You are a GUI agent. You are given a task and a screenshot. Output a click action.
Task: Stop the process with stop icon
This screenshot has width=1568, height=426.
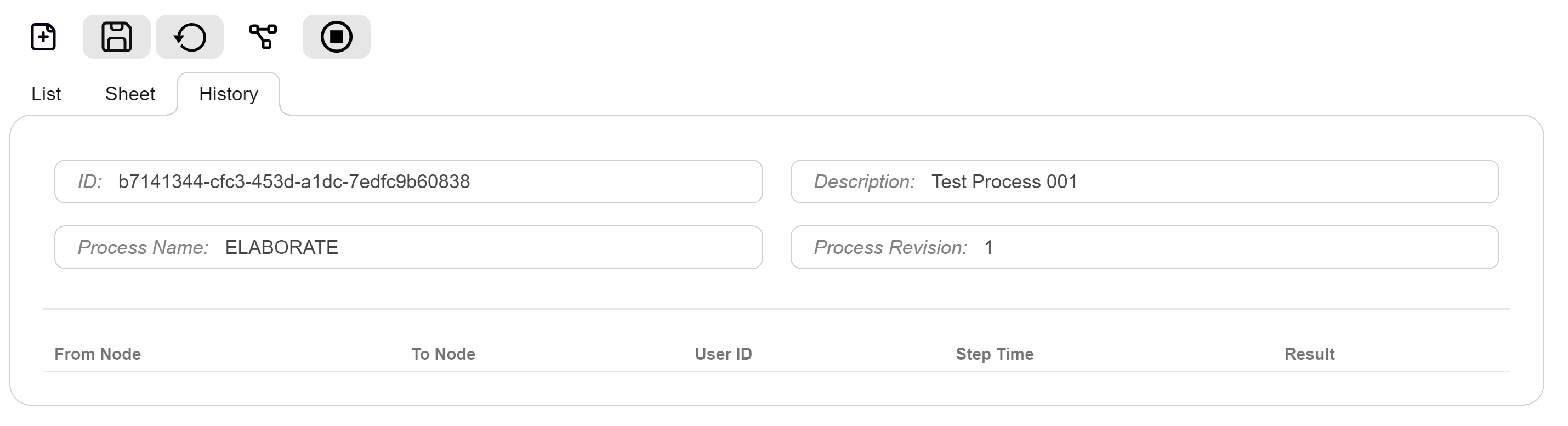tap(336, 37)
